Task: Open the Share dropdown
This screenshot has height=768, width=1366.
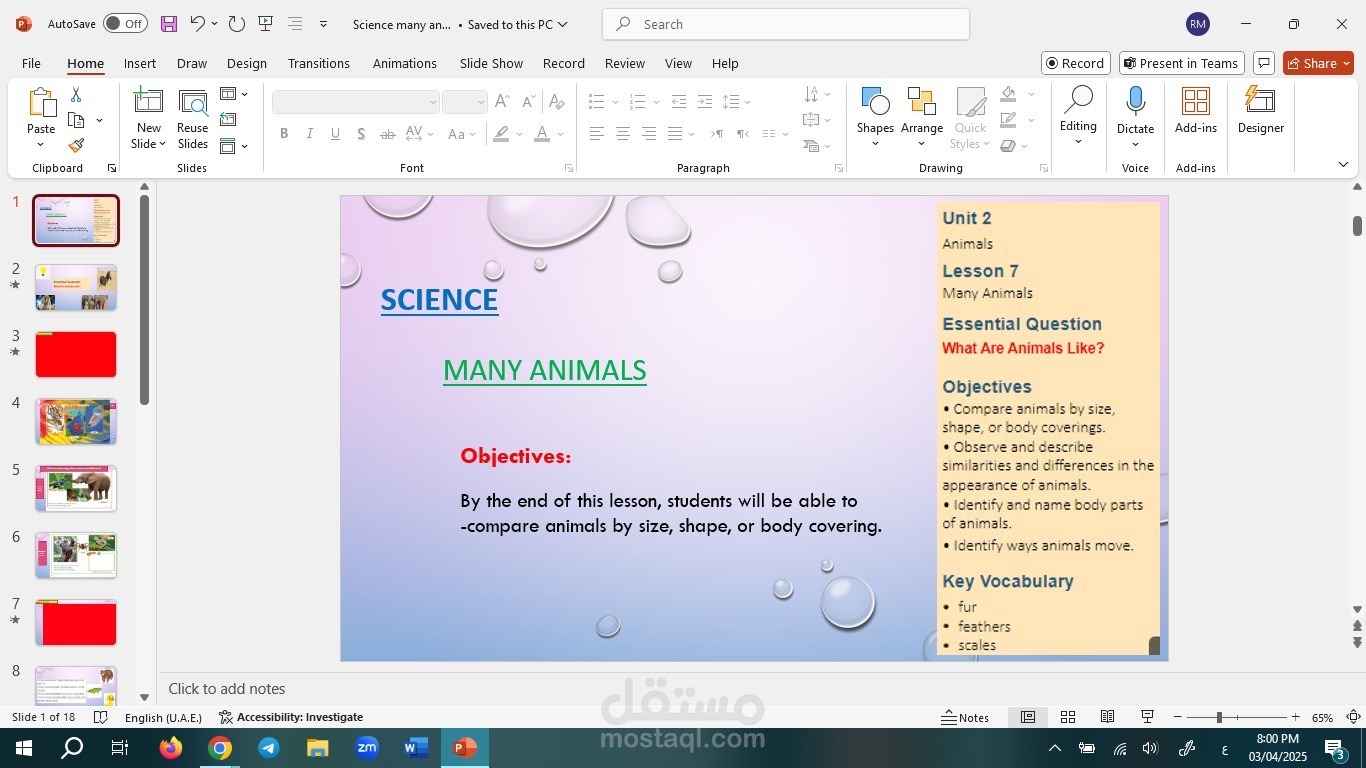Action: tap(1318, 63)
